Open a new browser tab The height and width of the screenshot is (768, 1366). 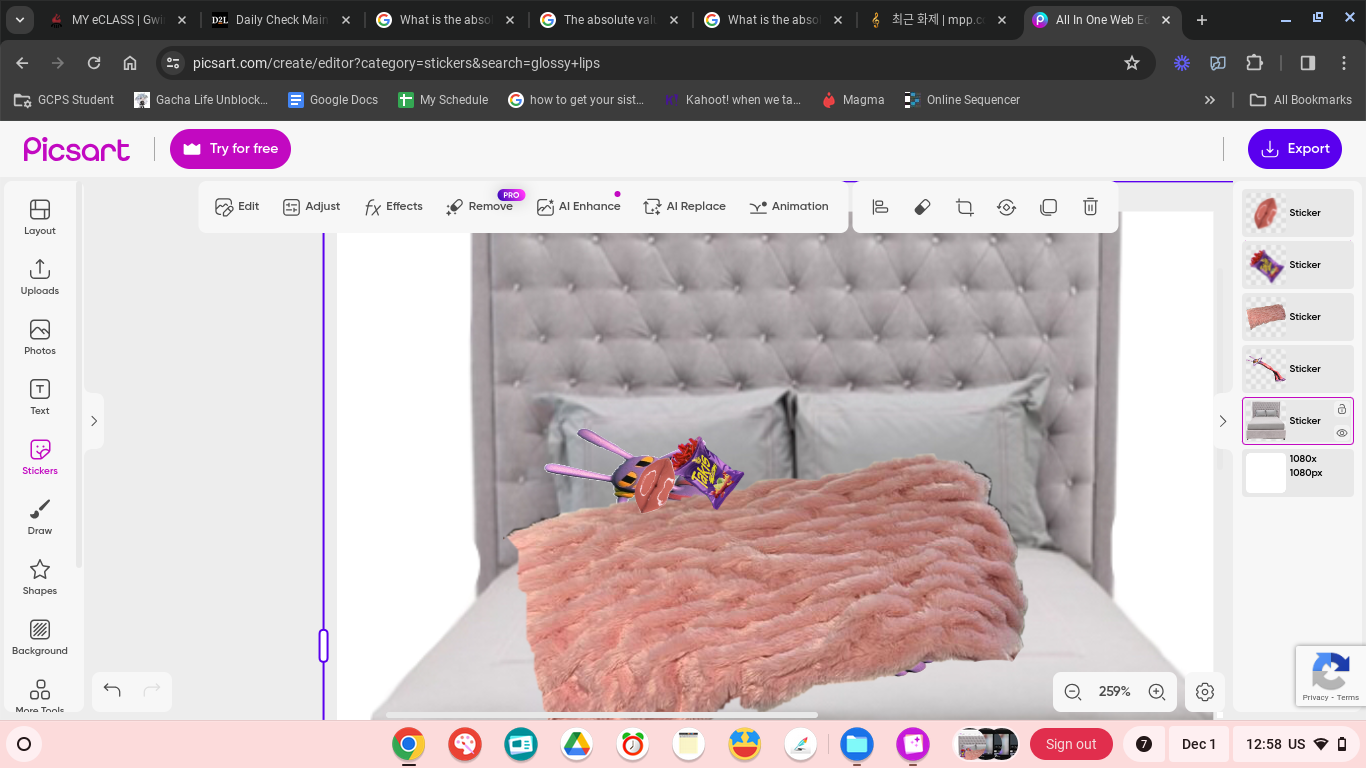tap(1202, 20)
